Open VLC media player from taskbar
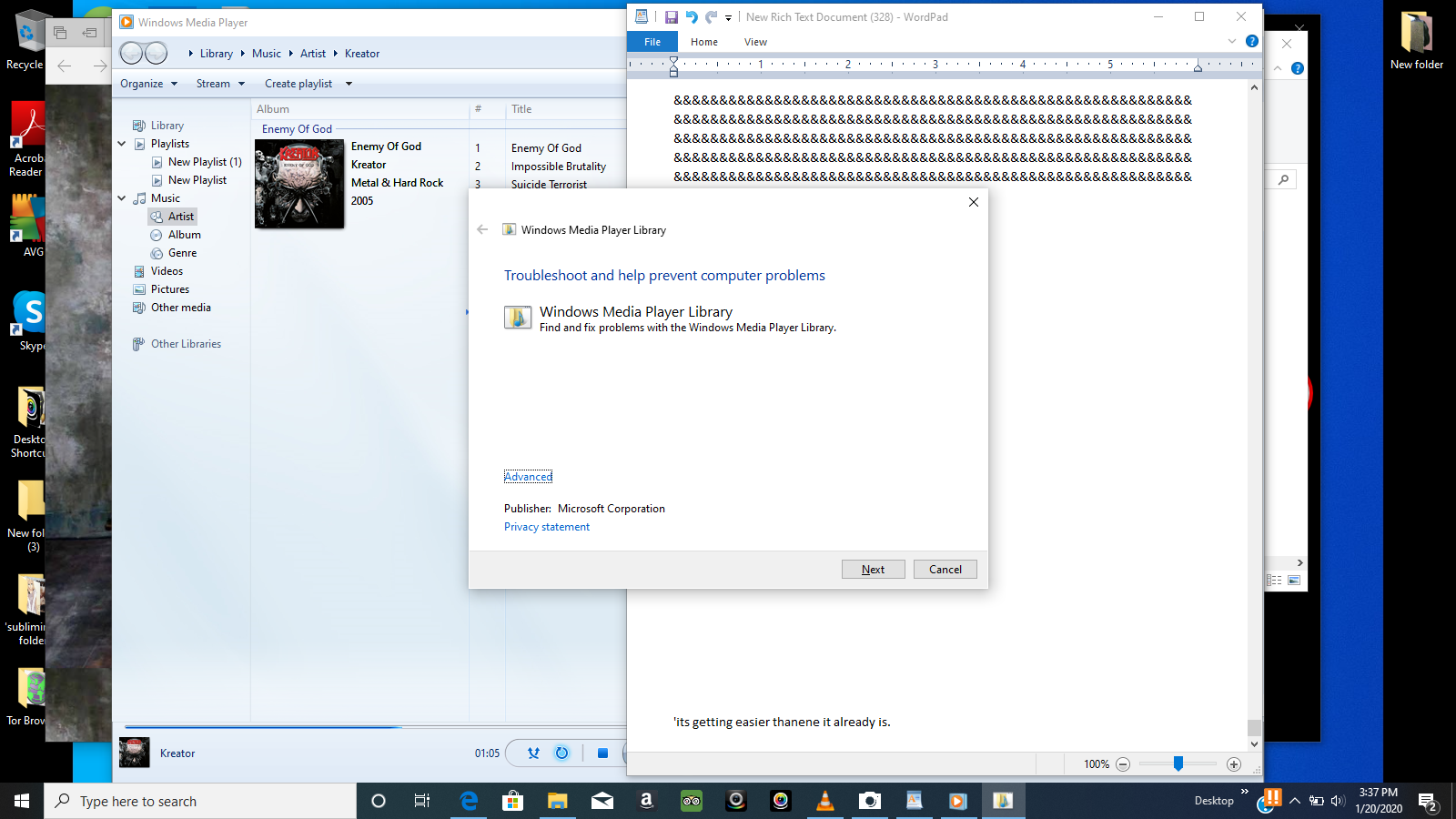 pyautogui.click(x=825, y=801)
